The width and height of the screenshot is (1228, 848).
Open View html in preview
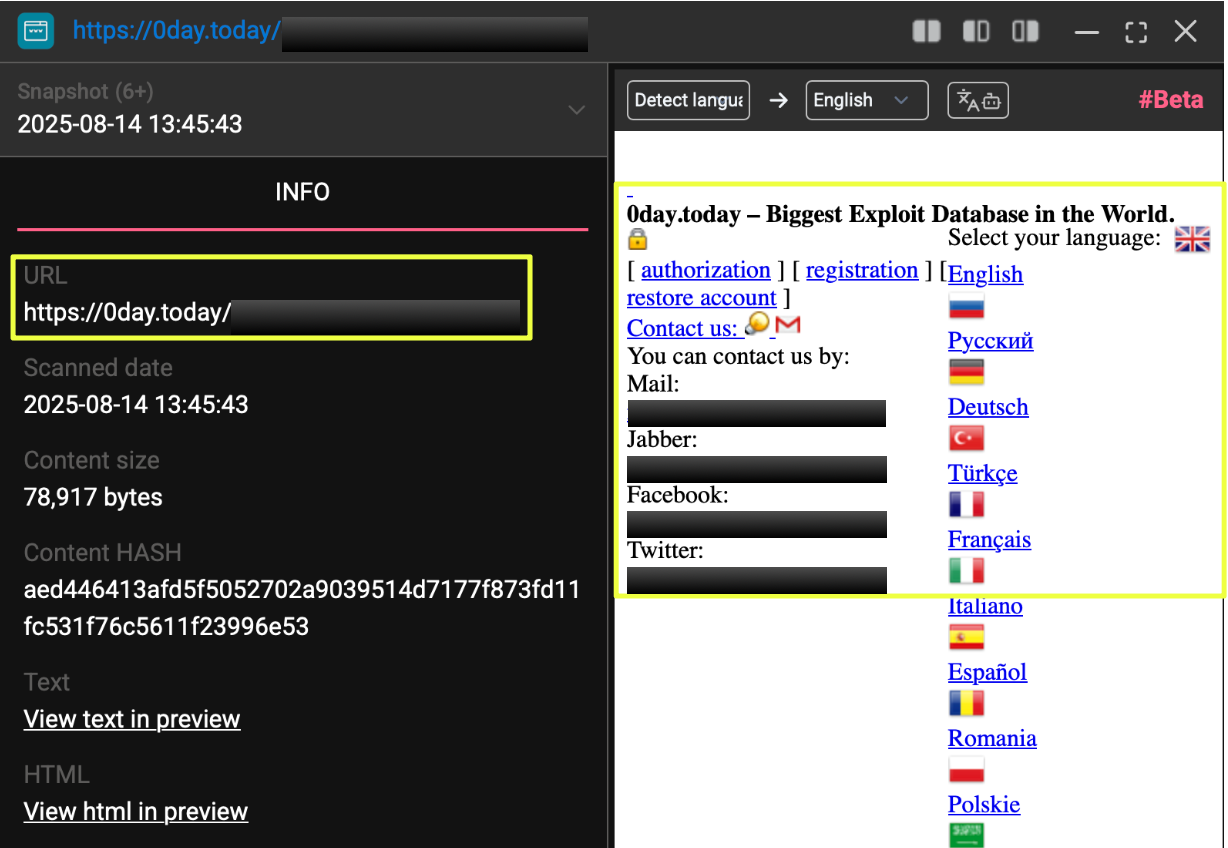coord(136,811)
